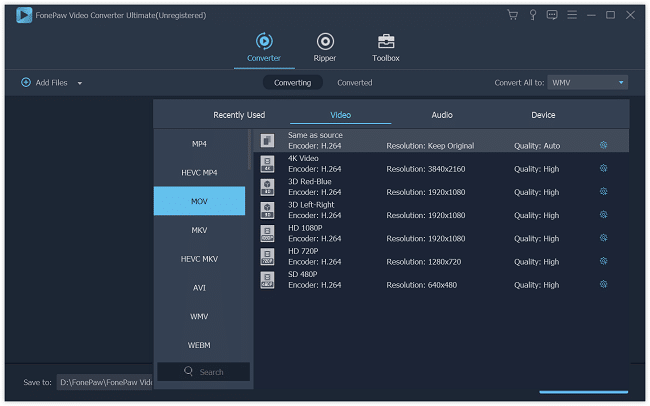The image size is (650, 406).
Task: Choose AVI in the format list
Action: pyautogui.click(x=199, y=287)
